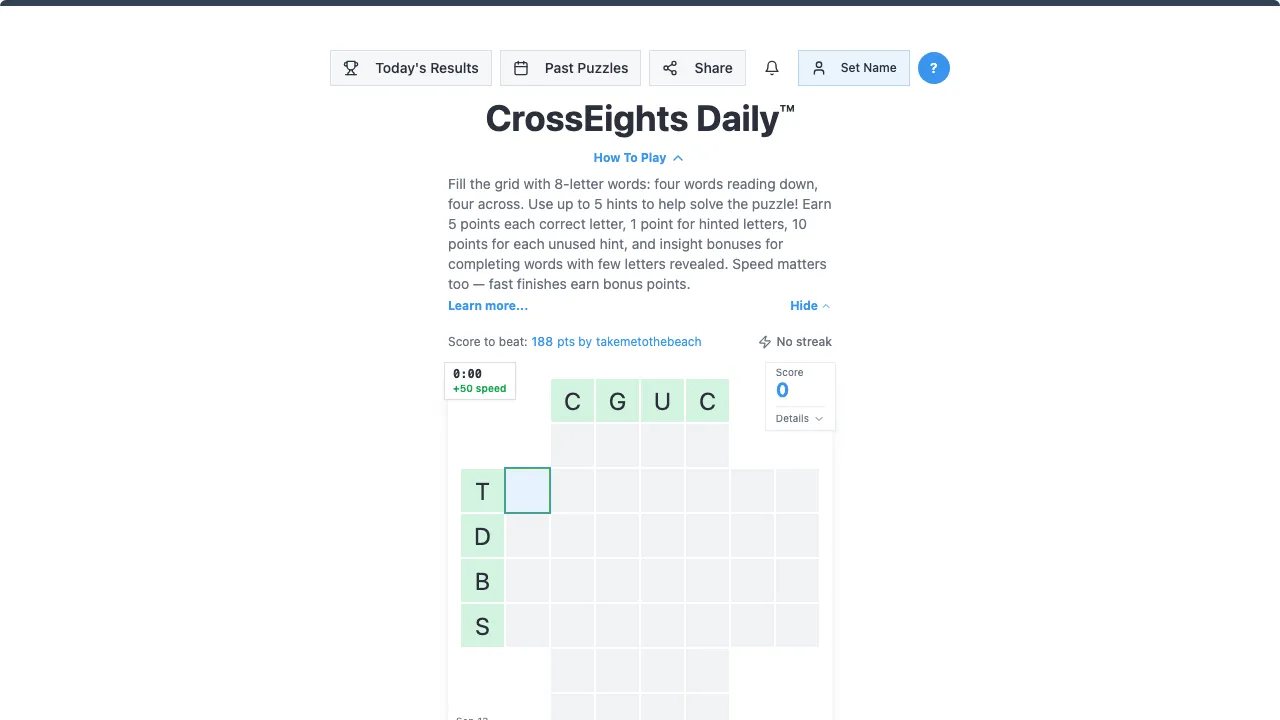Click the trophy icon in Today's Results
Screen dimensions: 1280x720
[x=351, y=68]
